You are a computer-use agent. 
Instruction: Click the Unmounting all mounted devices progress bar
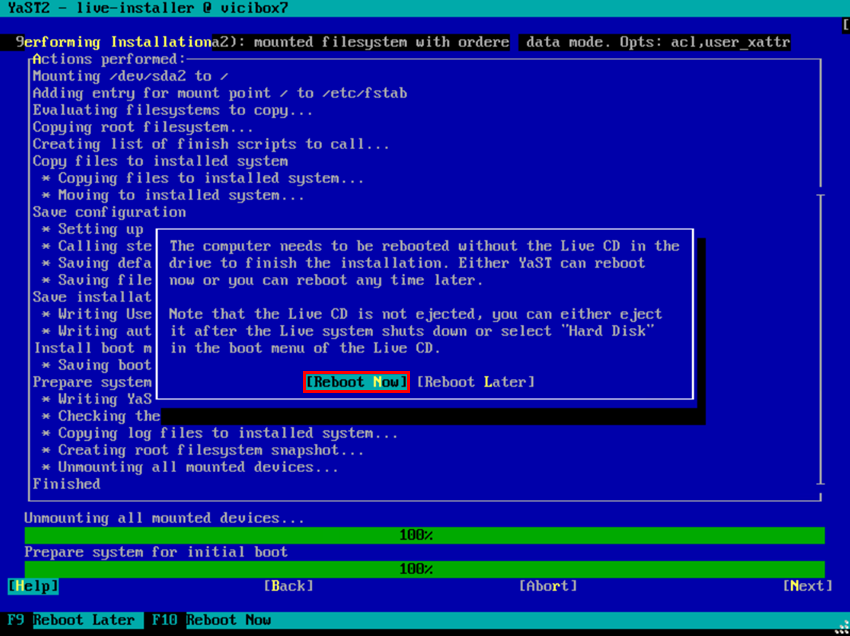(424, 536)
